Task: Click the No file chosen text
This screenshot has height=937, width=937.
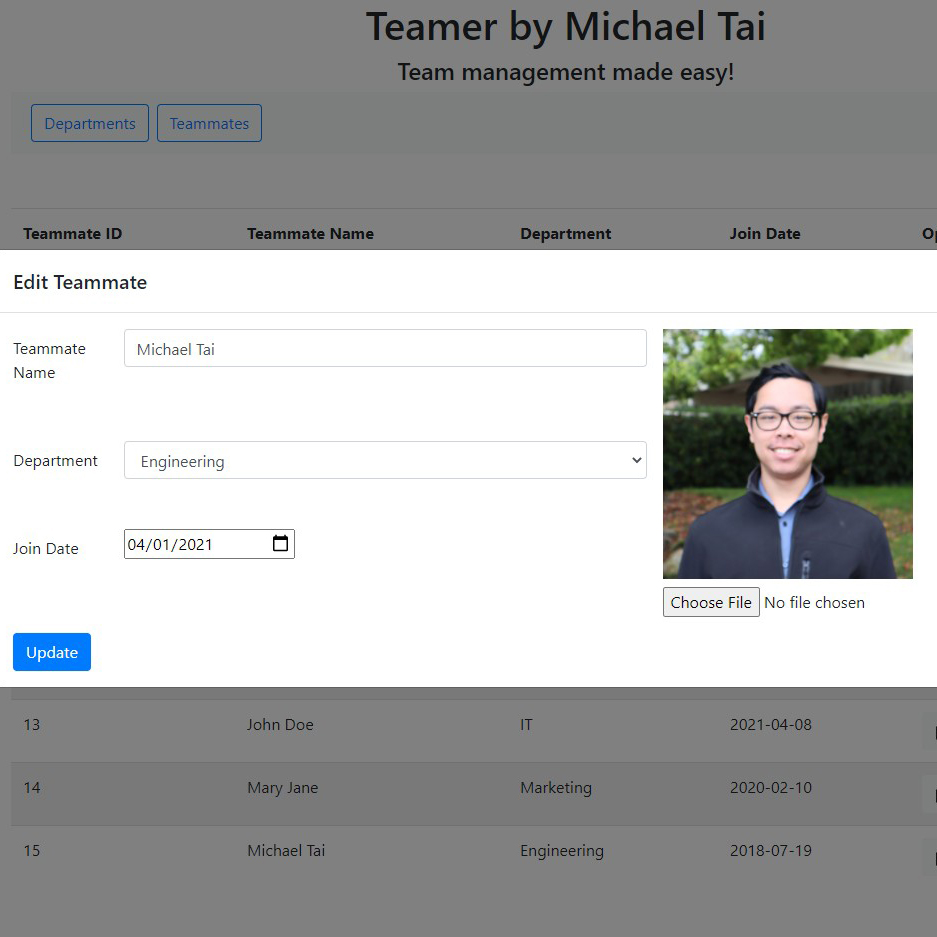Action: click(x=814, y=602)
